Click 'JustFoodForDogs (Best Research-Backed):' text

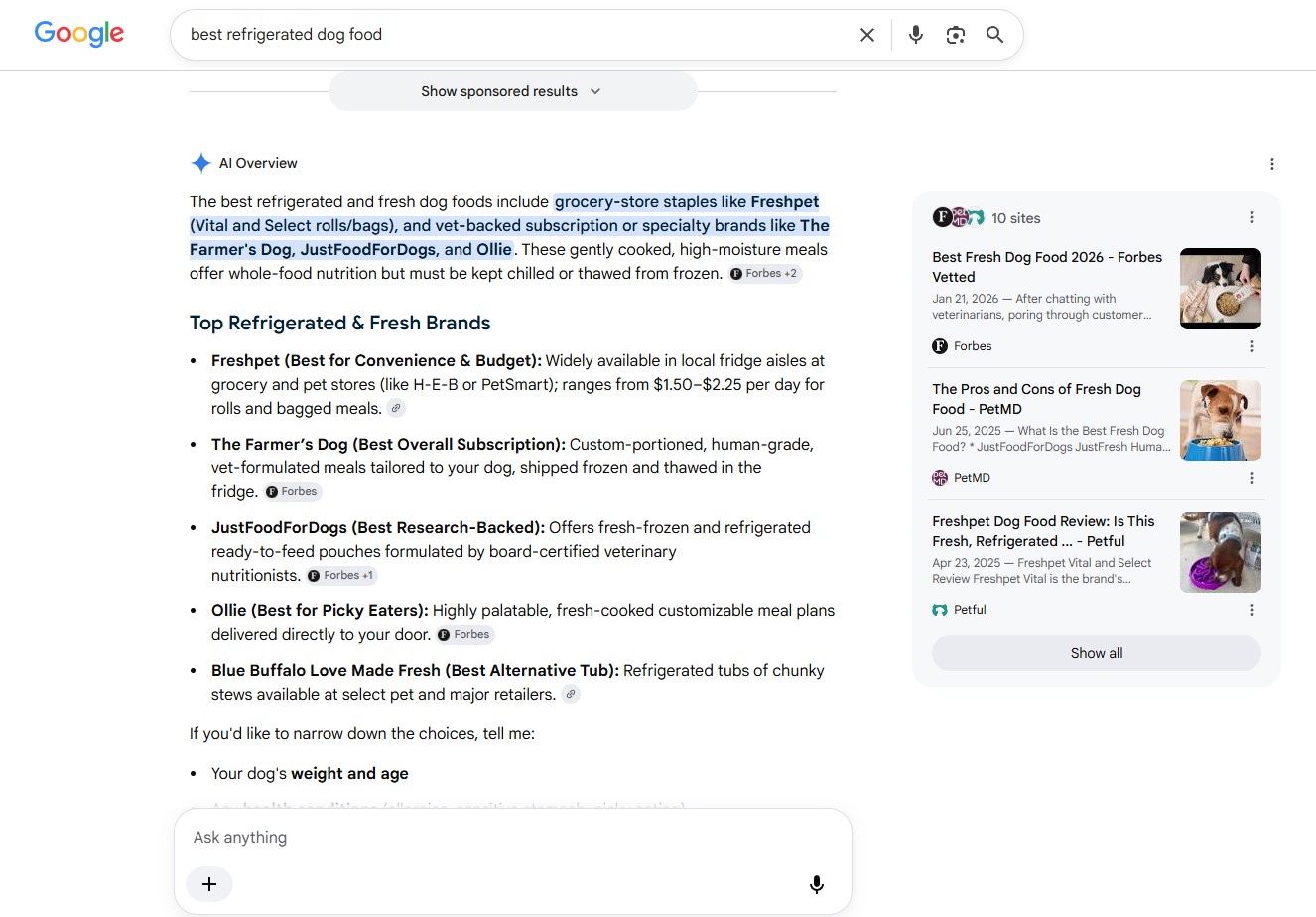click(x=378, y=528)
